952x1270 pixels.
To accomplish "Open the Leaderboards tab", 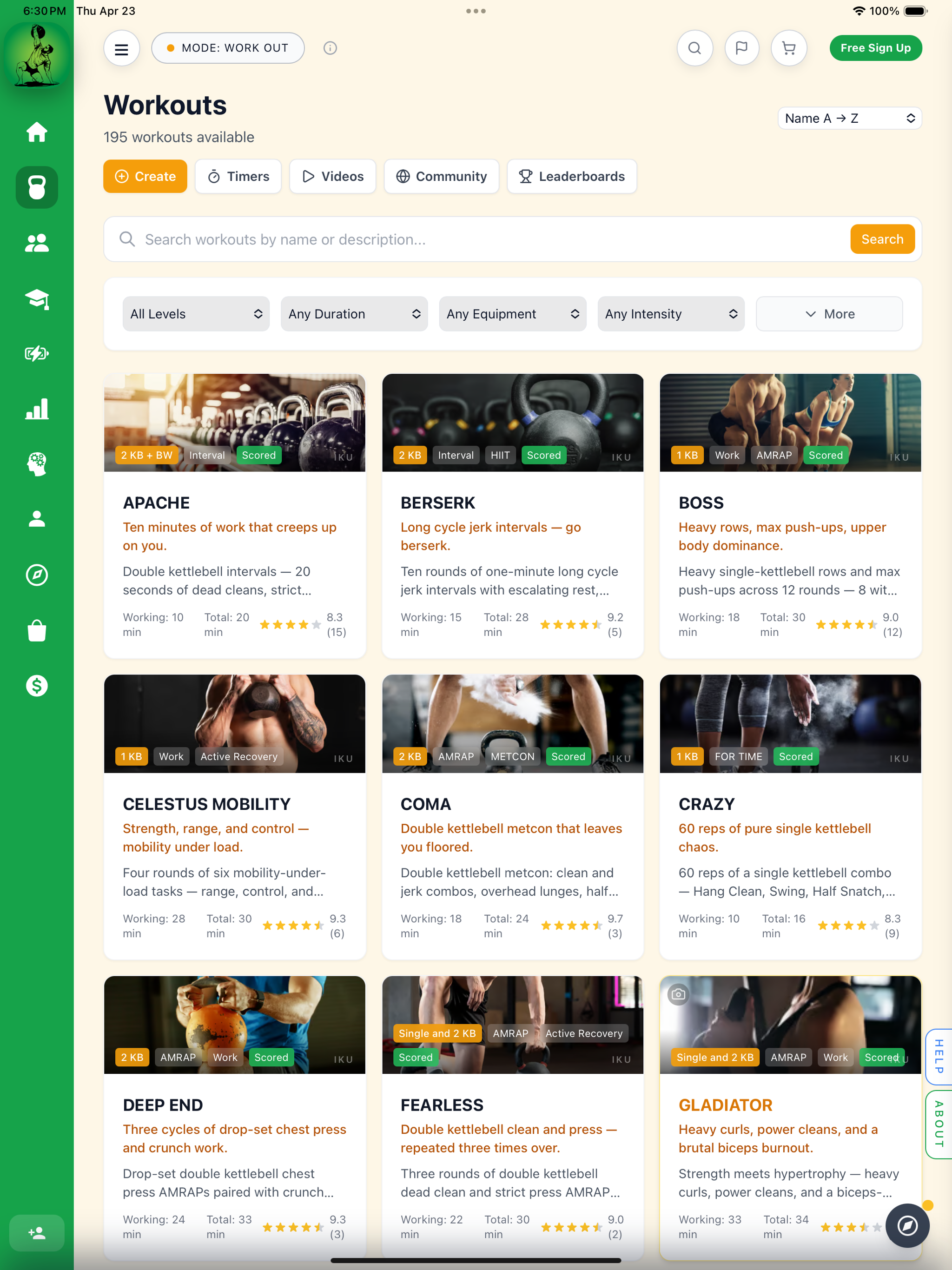I will (x=572, y=176).
